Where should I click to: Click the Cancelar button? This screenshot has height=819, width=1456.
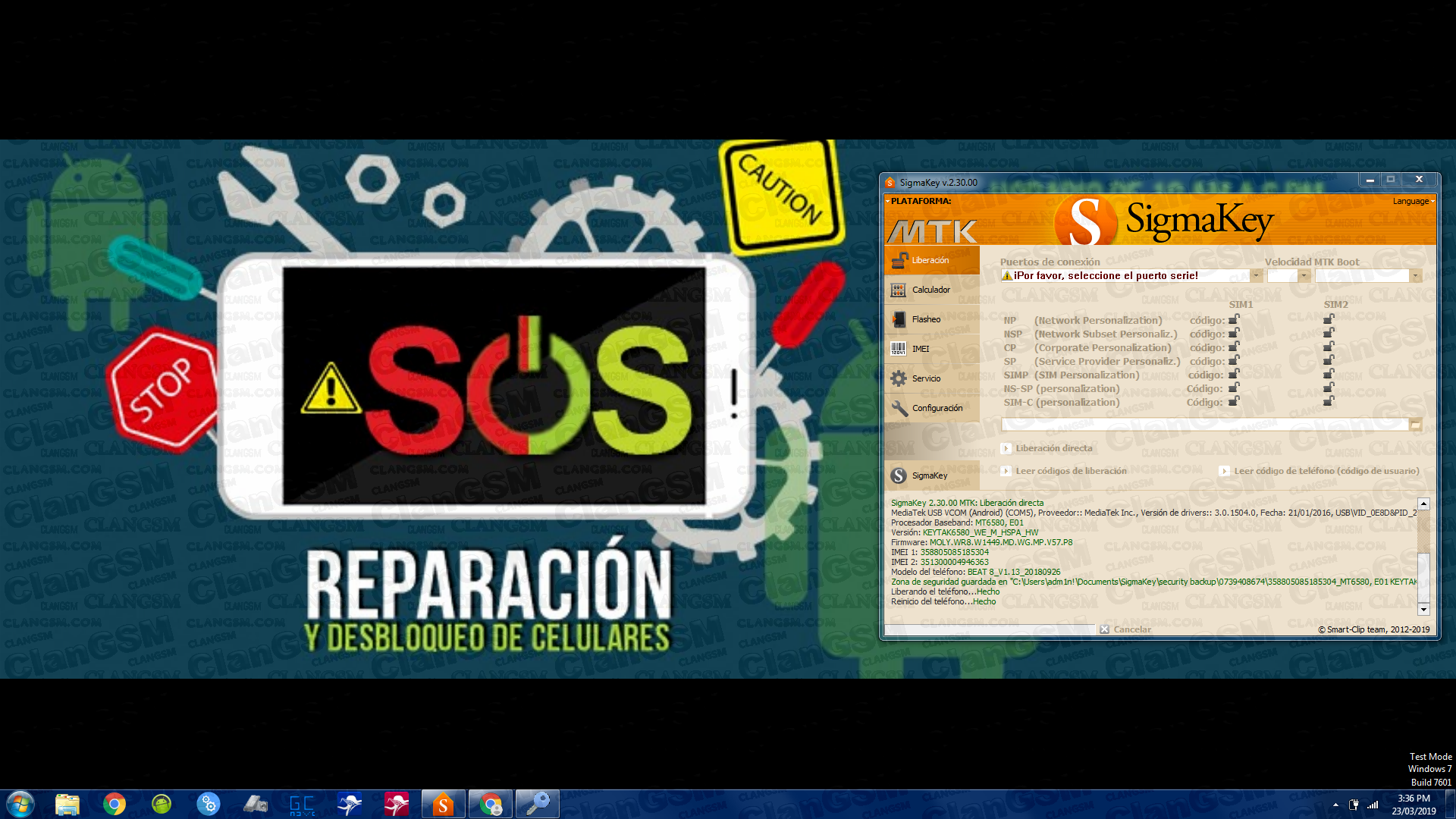coord(1125,629)
